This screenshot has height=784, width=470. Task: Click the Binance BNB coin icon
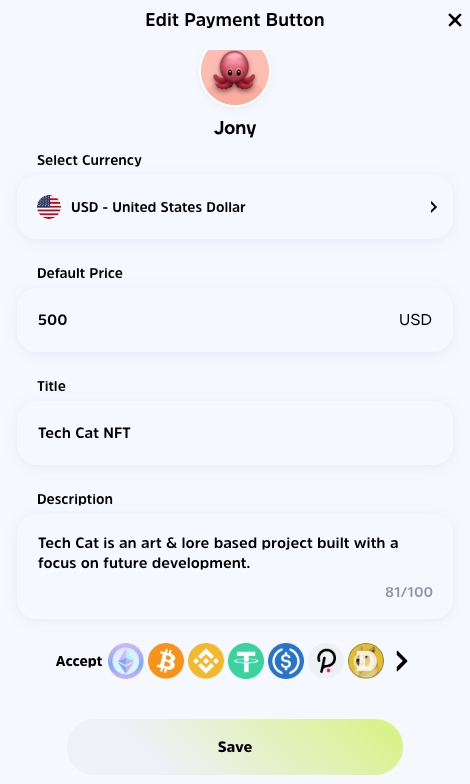coord(206,661)
